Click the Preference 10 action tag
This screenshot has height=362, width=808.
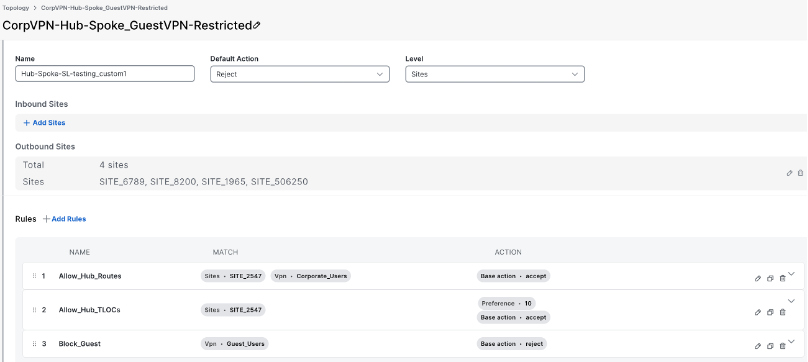point(507,304)
